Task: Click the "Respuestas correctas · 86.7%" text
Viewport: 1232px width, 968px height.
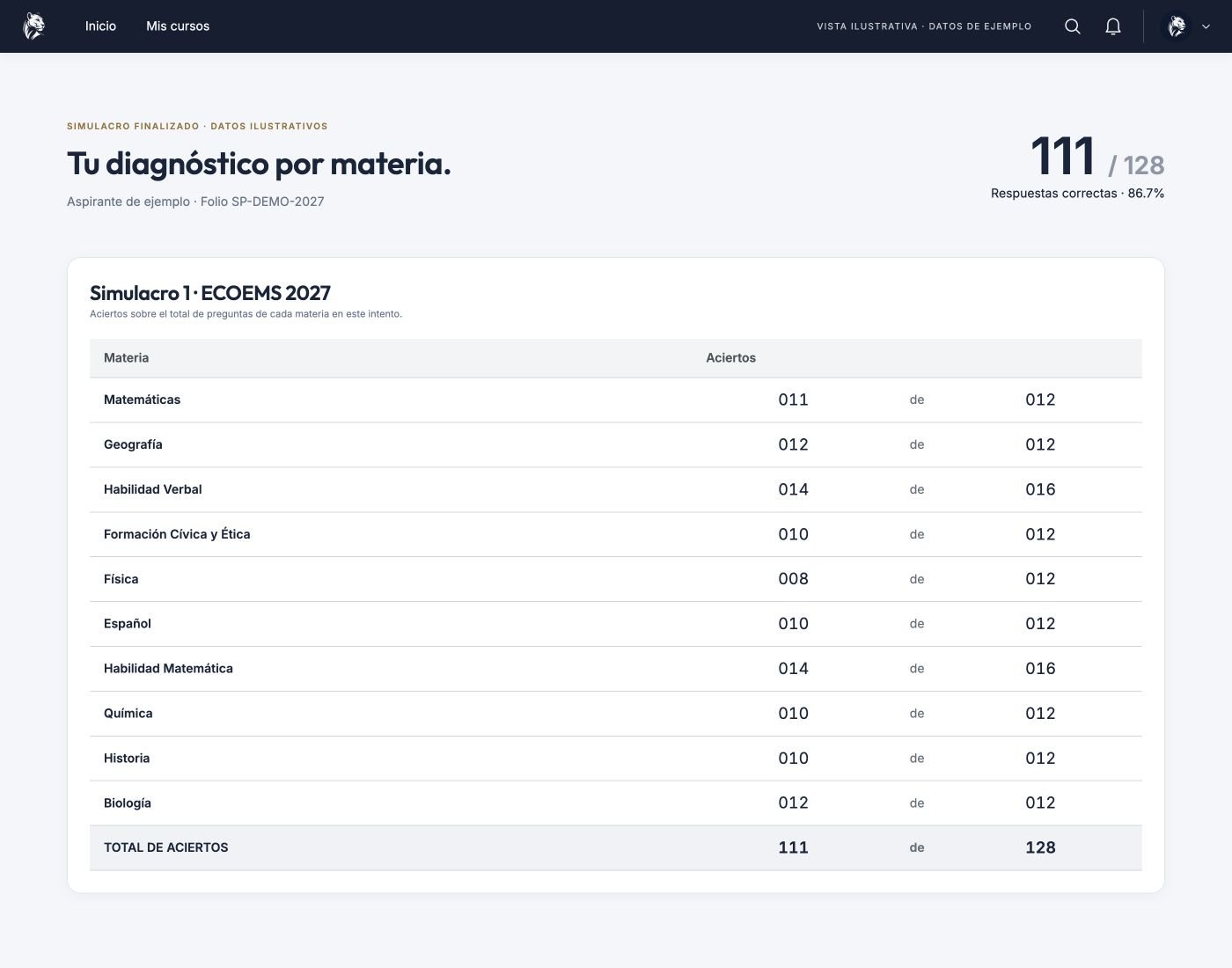Action: [x=1077, y=194]
